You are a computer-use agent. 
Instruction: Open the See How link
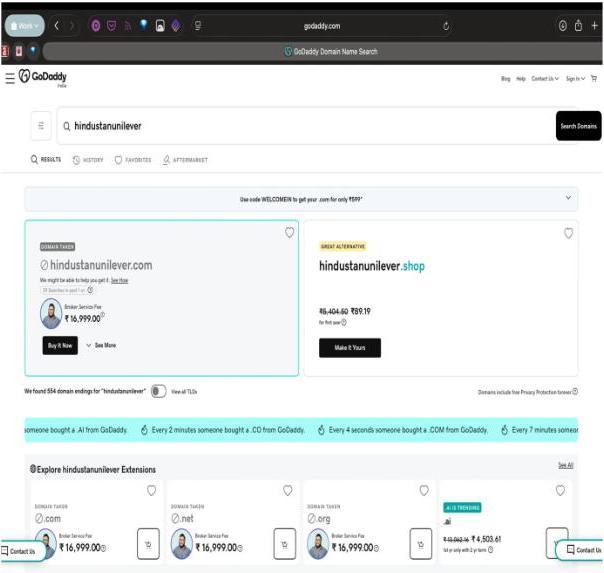pyautogui.click(x=119, y=280)
